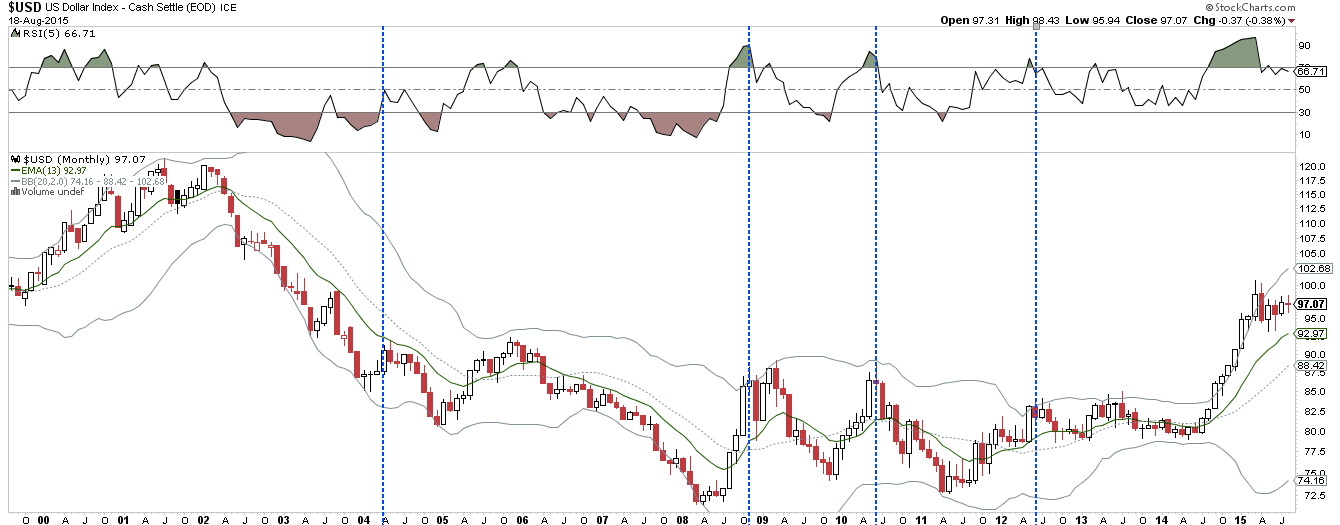
Task: Click the gray handle atop the 2012 dashed line
Action: (x=1035, y=24)
